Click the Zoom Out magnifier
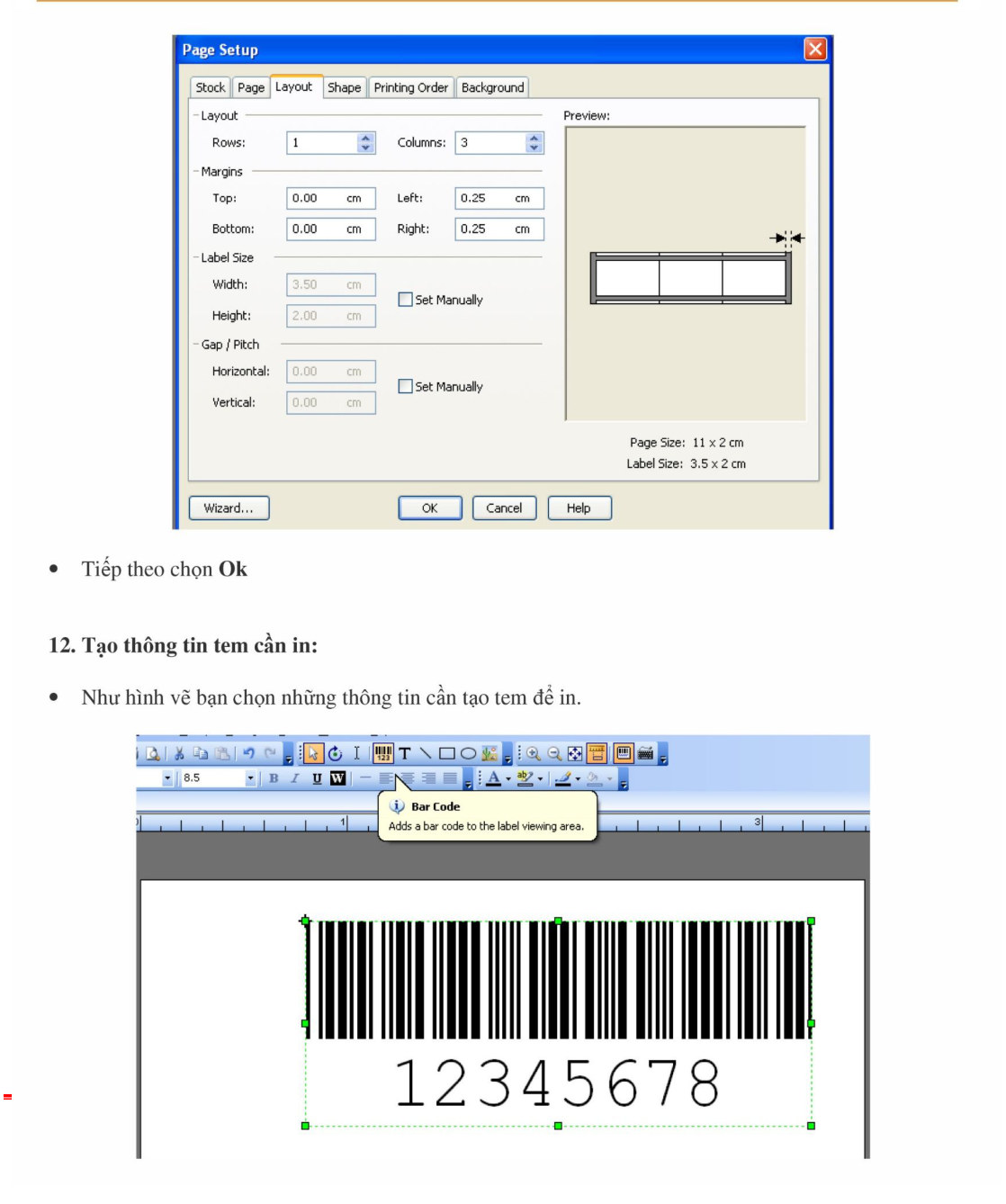Image resolution: width=1006 pixels, height=1204 pixels. 555,754
